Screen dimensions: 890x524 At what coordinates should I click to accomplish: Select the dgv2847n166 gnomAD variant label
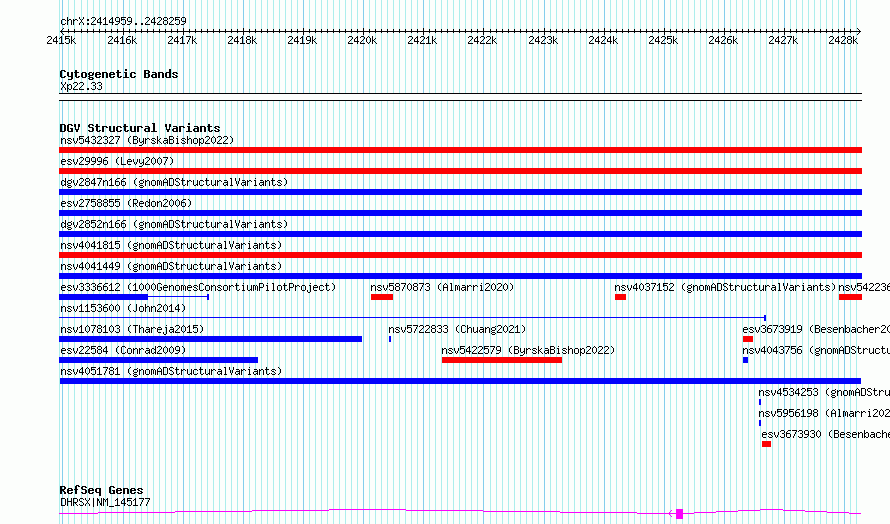point(174,182)
